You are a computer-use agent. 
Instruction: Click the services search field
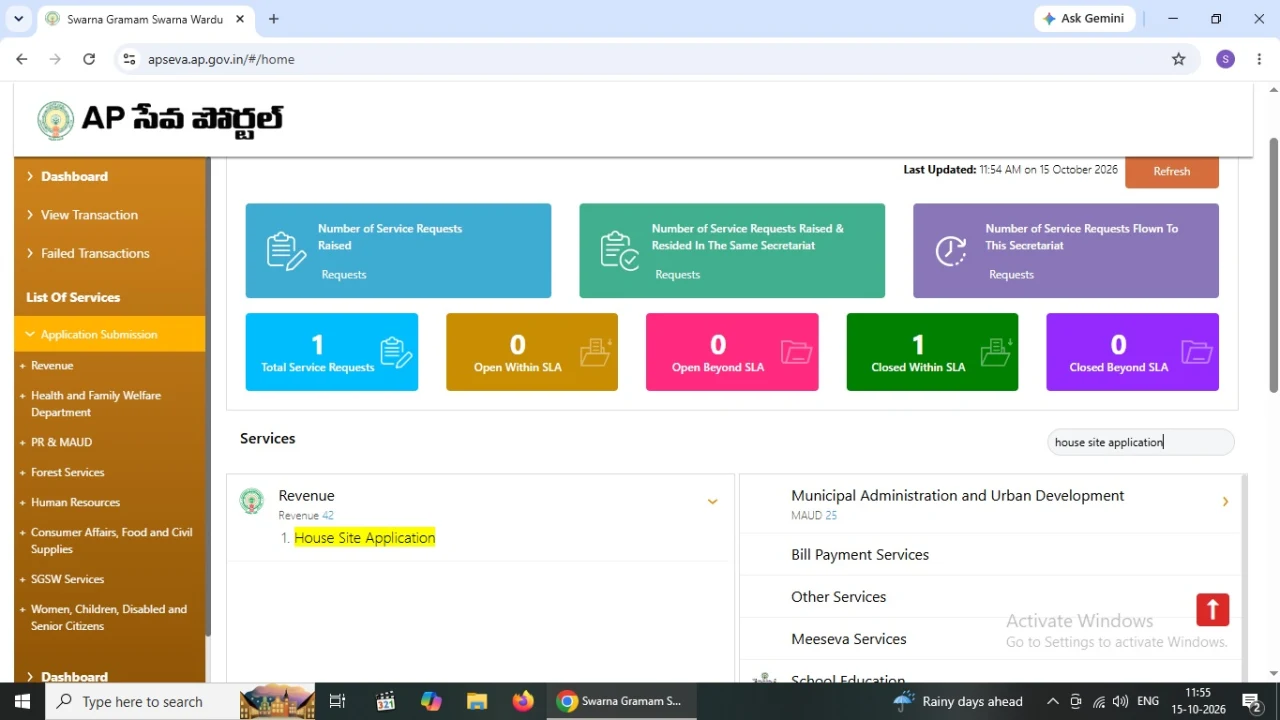(x=1141, y=442)
